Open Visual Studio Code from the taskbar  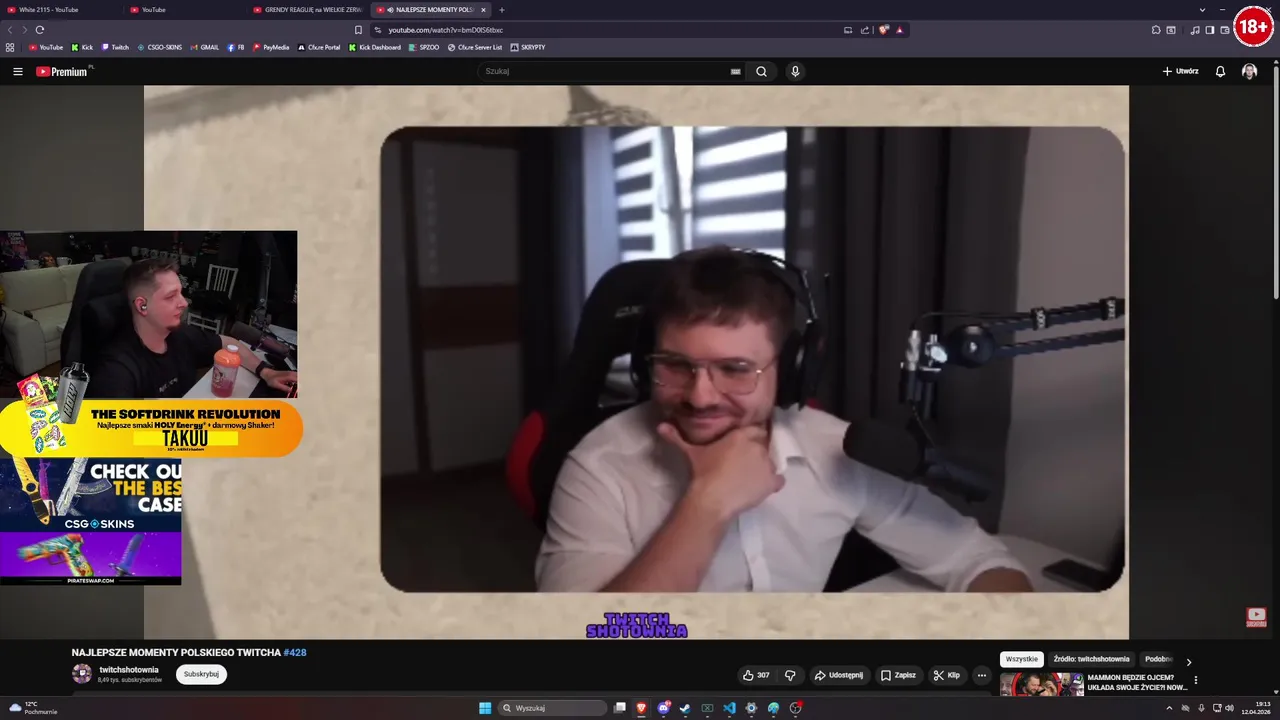(729, 708)
